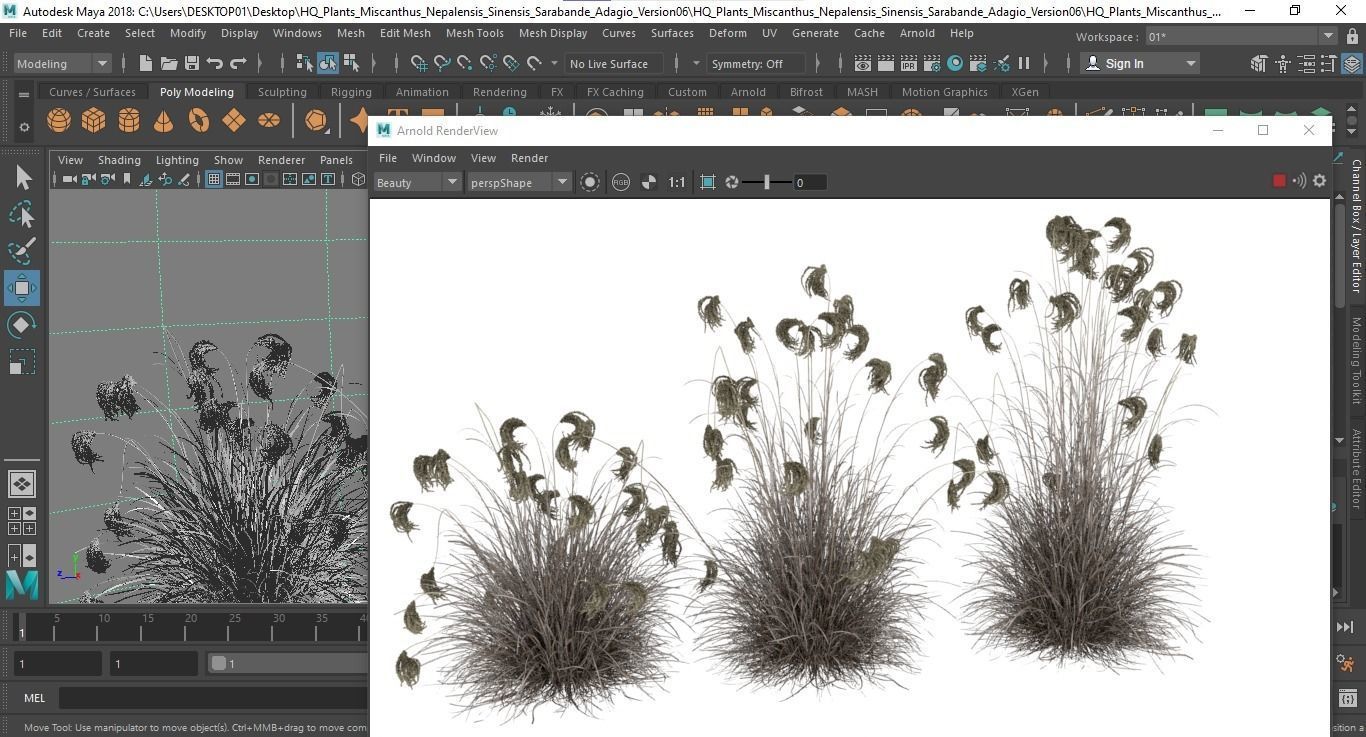The height and width of the screenshot is (737, 1366).
Task: Toggle snap to grids
Action: point(419,63)
